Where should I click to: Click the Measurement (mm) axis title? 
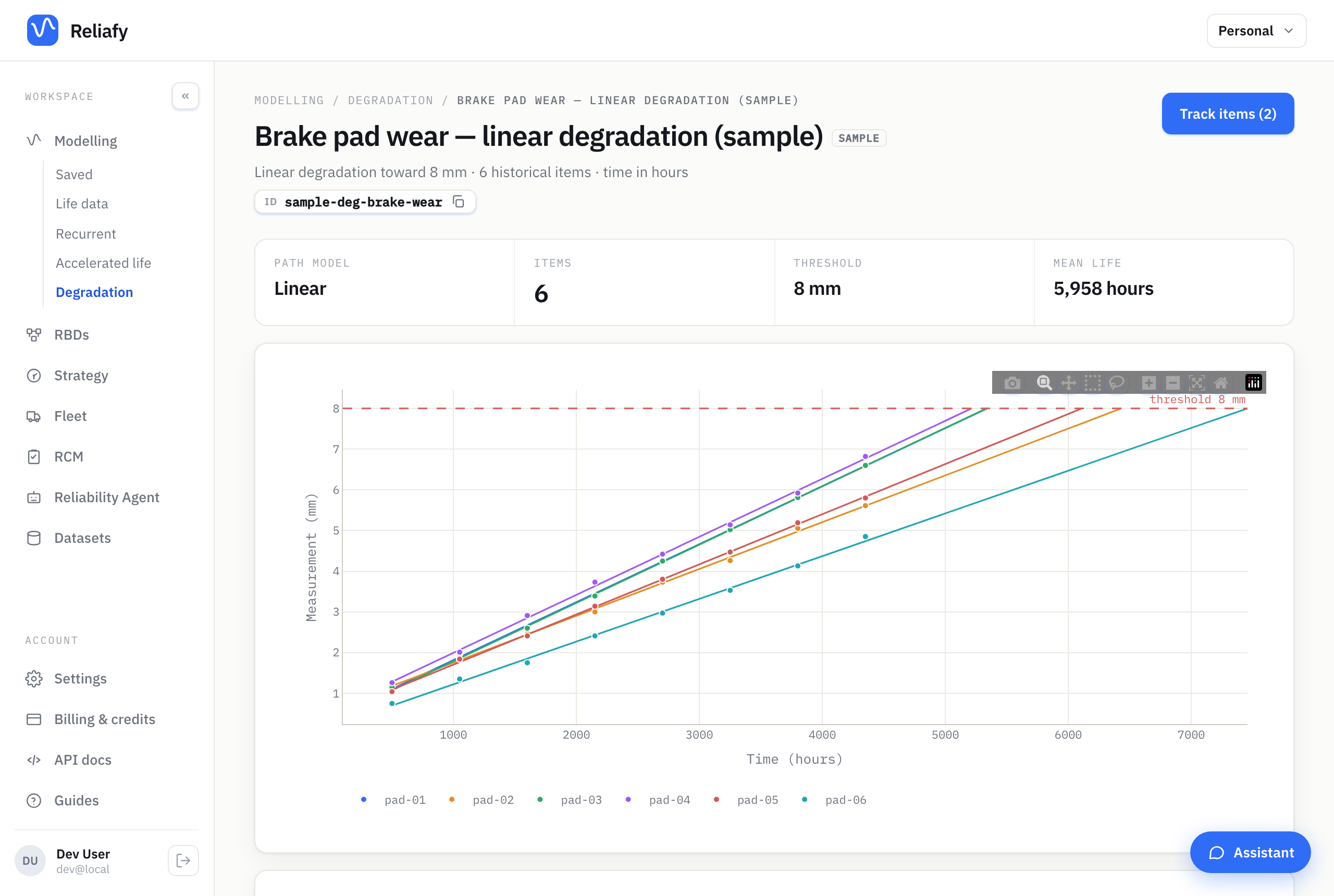[x=311, y=557]
